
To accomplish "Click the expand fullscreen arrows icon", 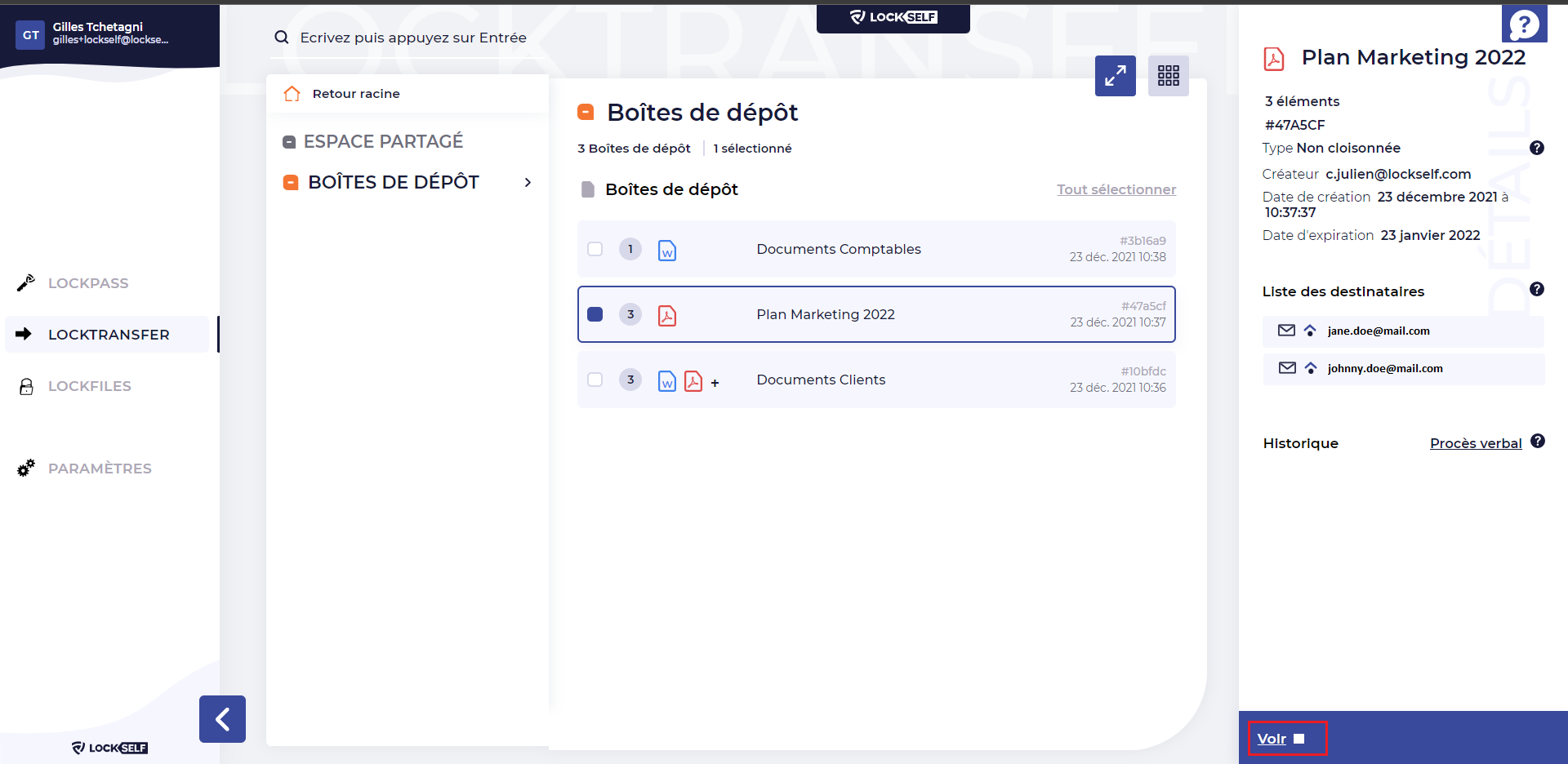I will (x=1115, y=76).
